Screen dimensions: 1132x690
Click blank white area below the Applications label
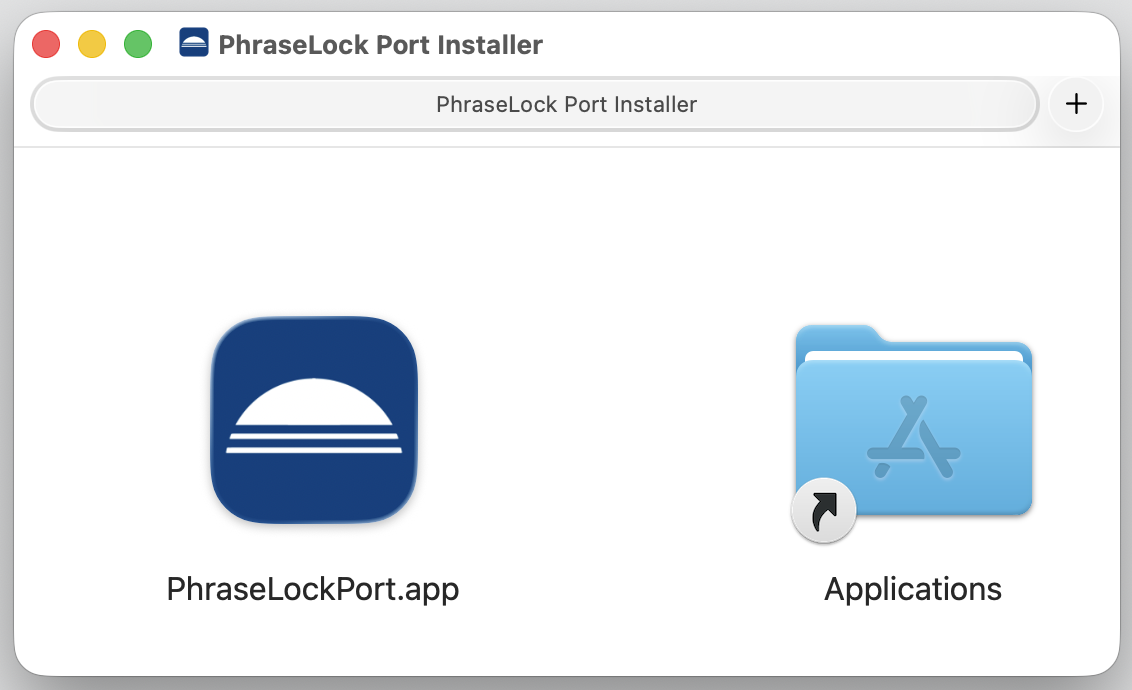pos(913,640)
